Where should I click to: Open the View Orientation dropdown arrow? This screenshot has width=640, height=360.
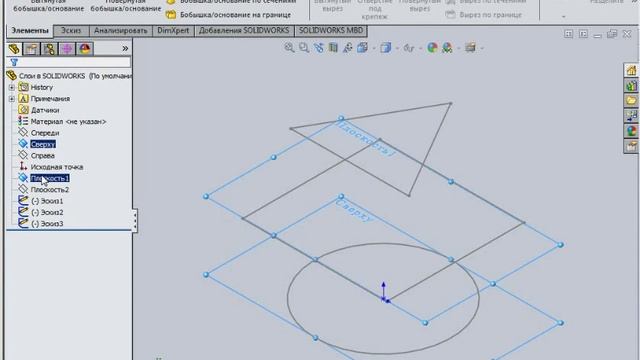[373, 49]
